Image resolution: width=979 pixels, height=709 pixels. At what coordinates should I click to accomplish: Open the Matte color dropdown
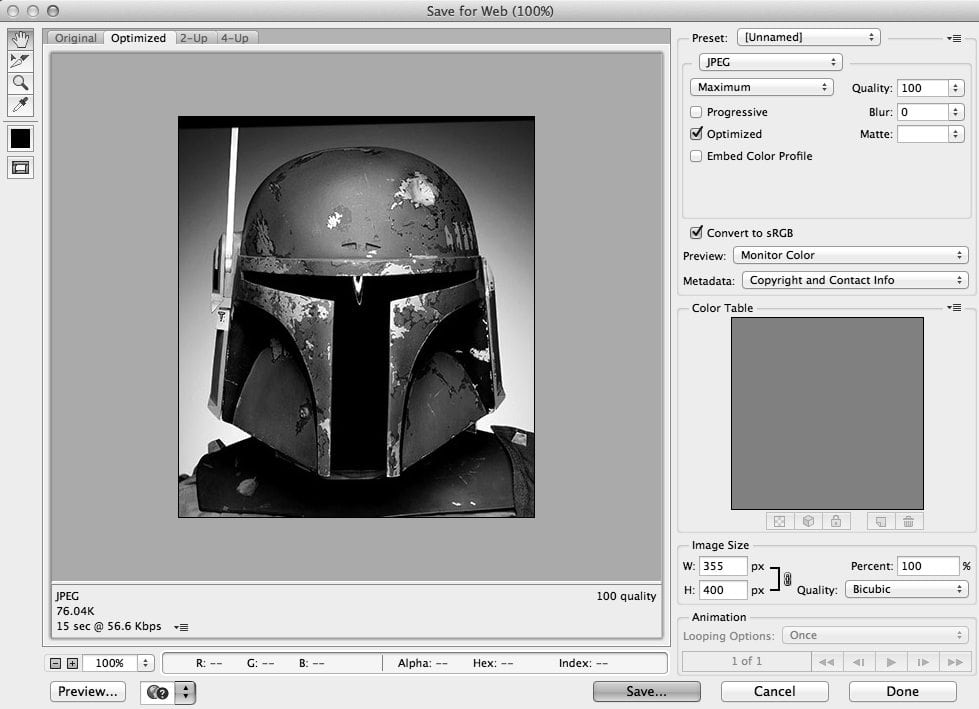click(955, 134)
